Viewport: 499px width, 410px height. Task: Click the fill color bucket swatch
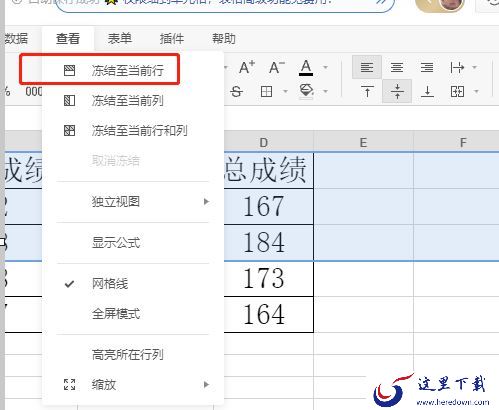click(306, 91)
